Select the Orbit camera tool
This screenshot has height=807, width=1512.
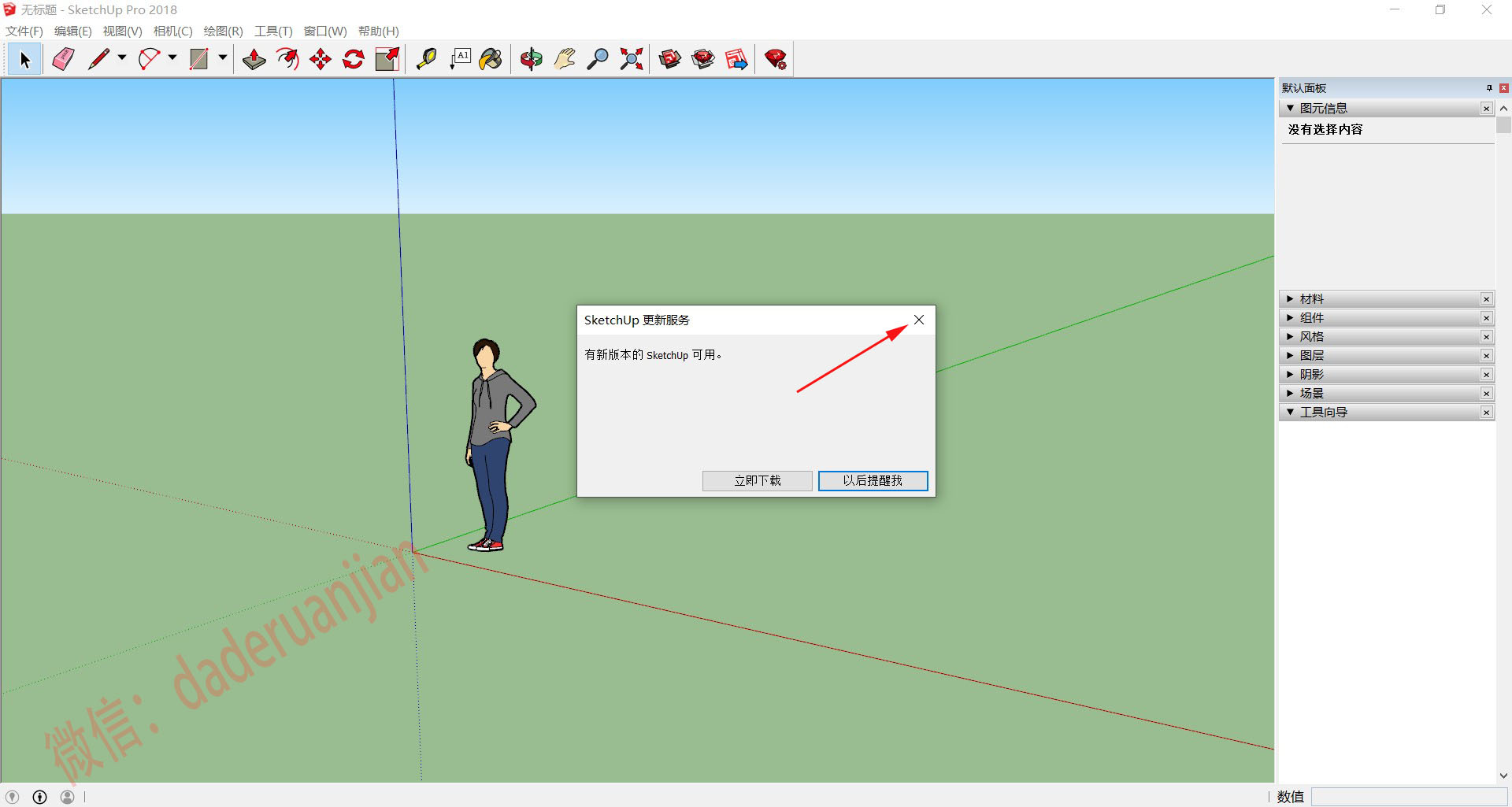click(532, 59)
